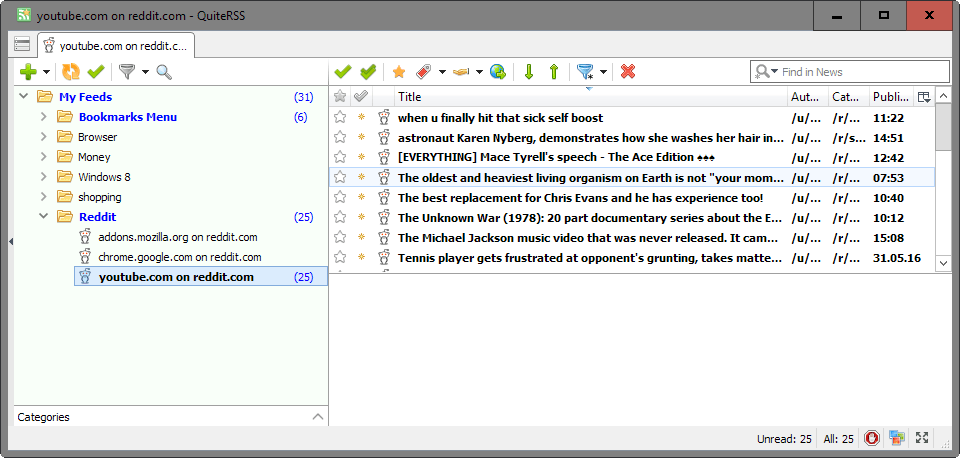Screen dimensions: 960x458
Task: Expand the shopping folder
Action: coord(43,197)
